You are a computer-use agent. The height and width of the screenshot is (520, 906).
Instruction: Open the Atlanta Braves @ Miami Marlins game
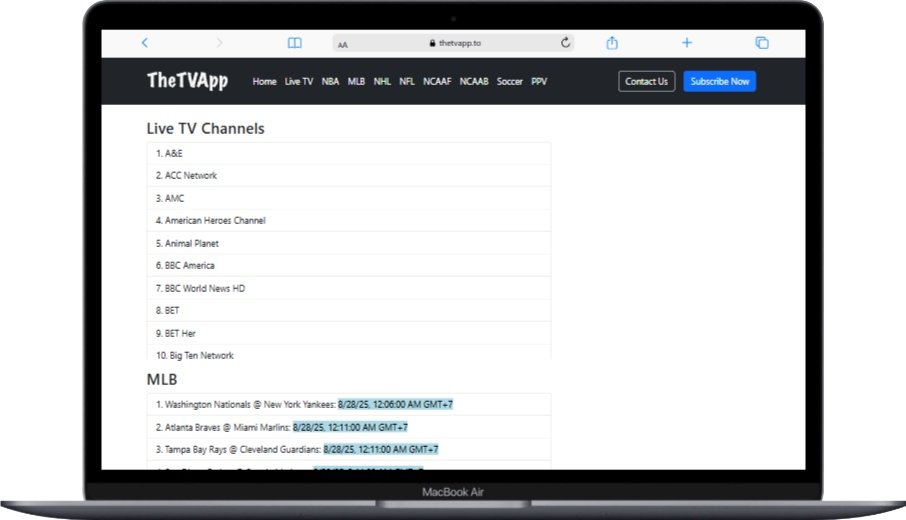coord(349,427)
